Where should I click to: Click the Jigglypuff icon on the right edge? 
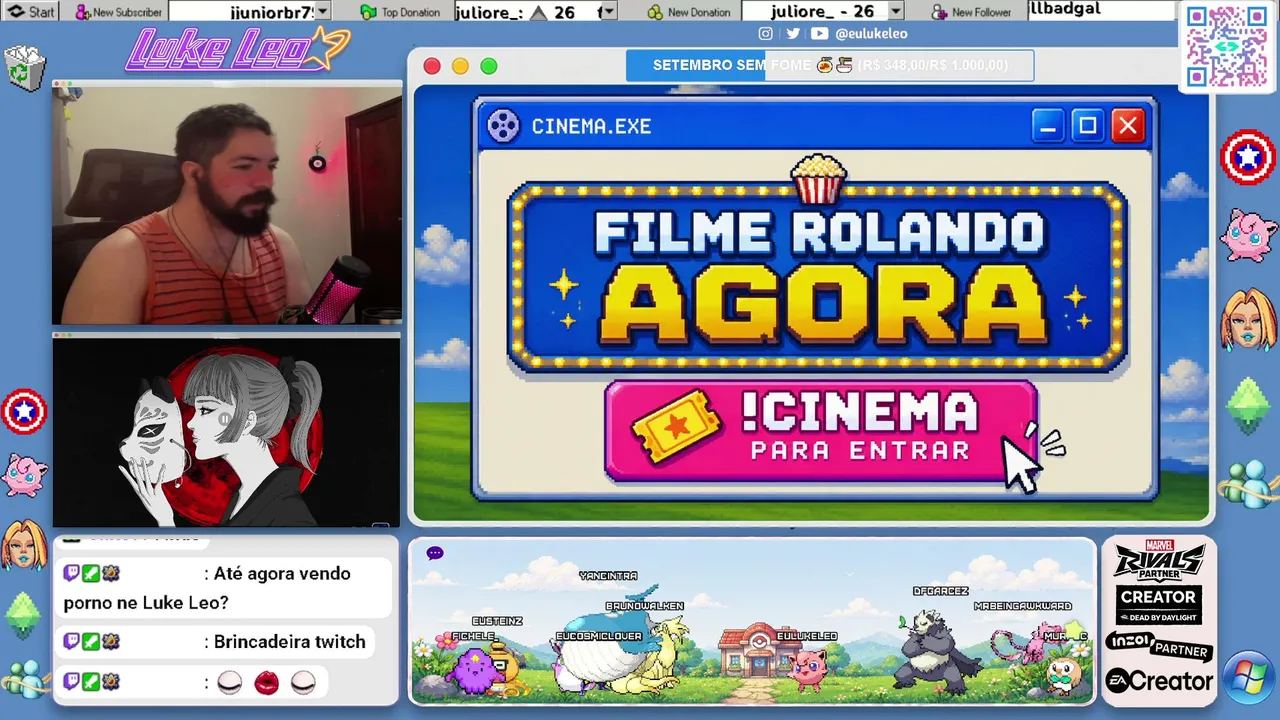click(x=1249, y=236)
